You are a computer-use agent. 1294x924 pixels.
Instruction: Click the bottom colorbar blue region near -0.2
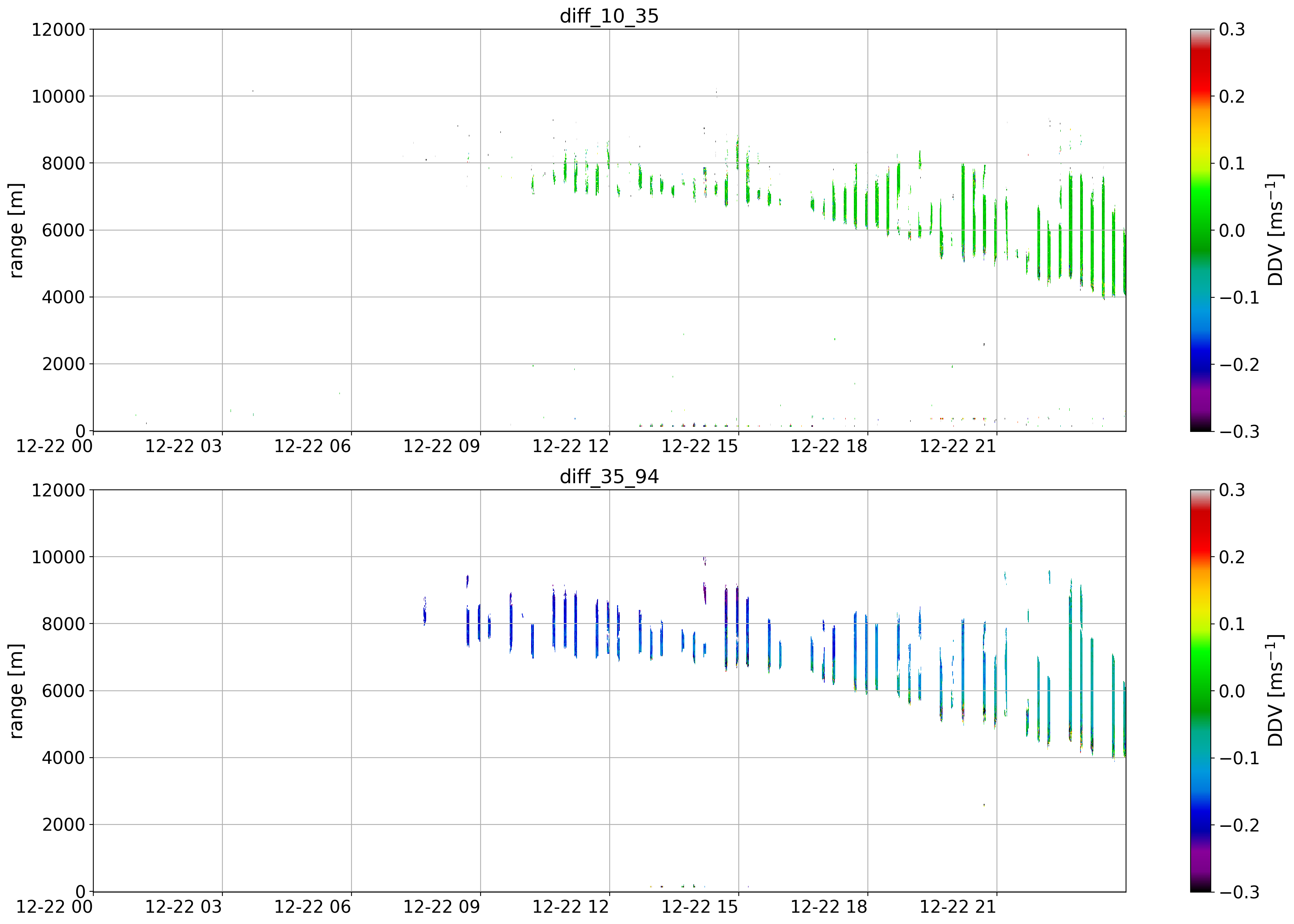1200,824
